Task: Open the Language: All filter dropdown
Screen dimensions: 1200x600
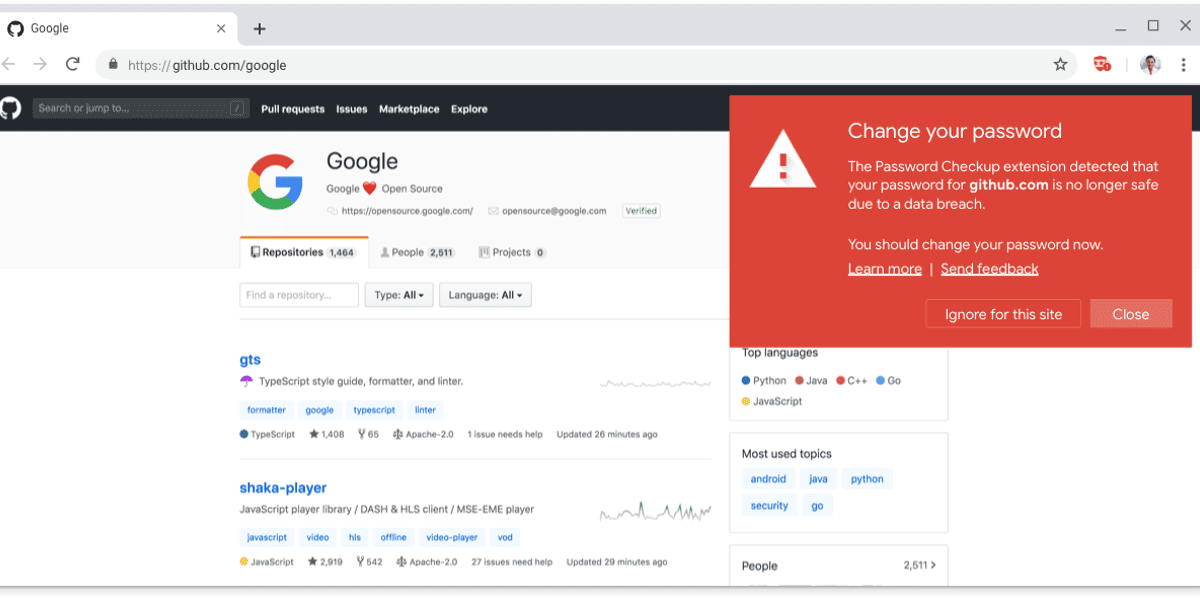Action: tap(486, 295)
